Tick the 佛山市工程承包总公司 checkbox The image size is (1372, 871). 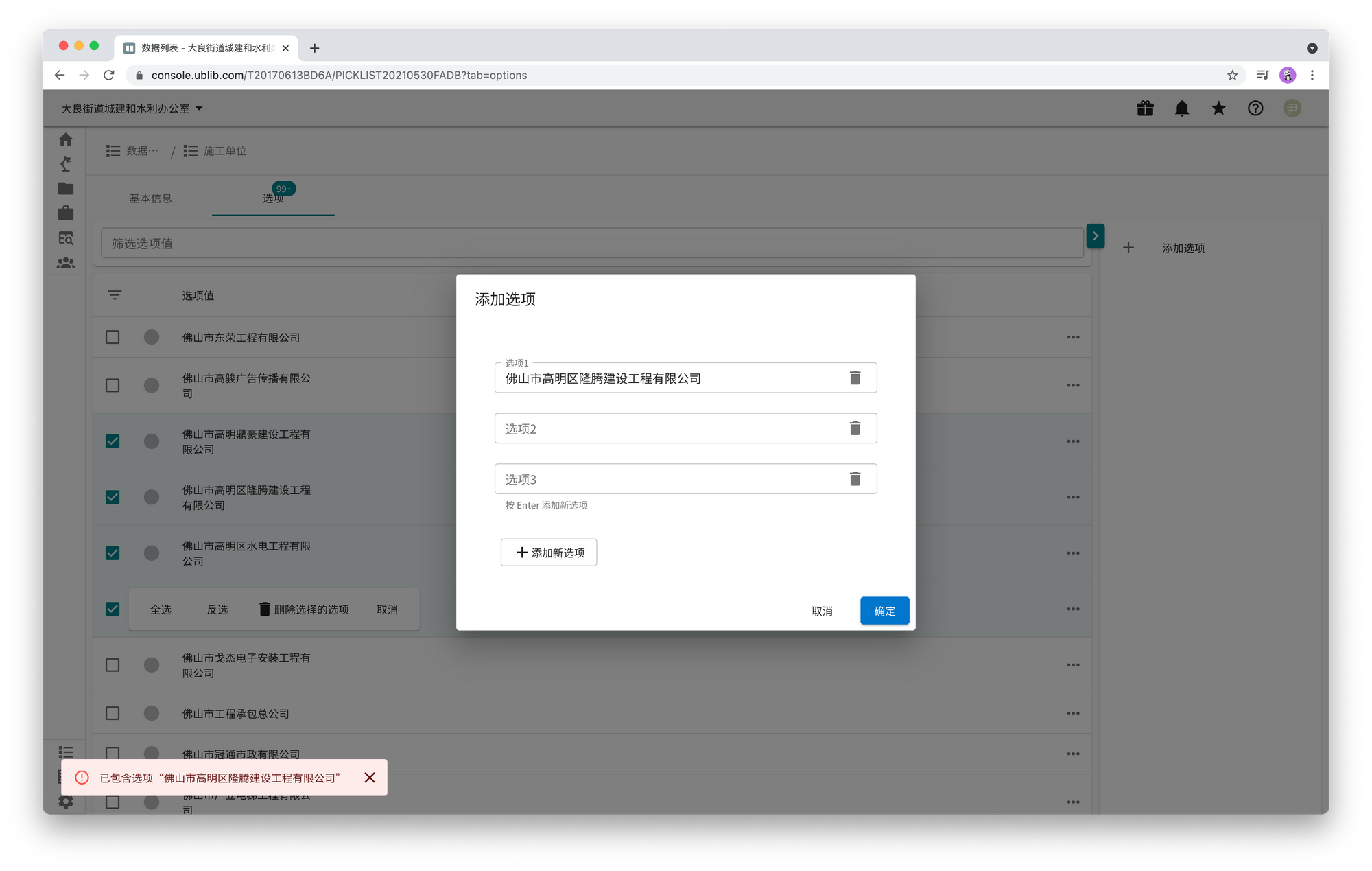(x=113, y=713)
